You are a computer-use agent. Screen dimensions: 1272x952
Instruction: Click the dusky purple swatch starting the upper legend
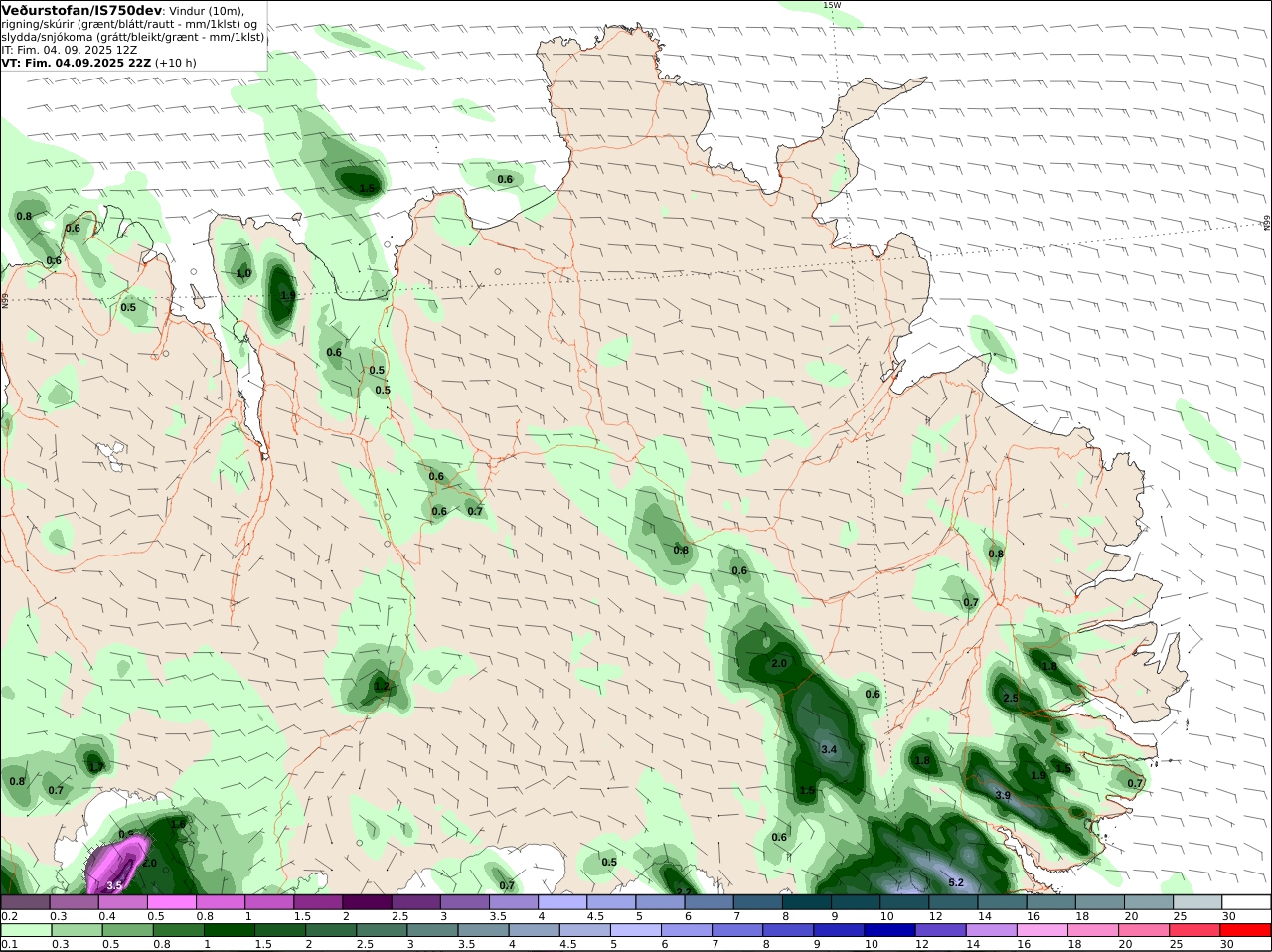[x=25, y=902]
